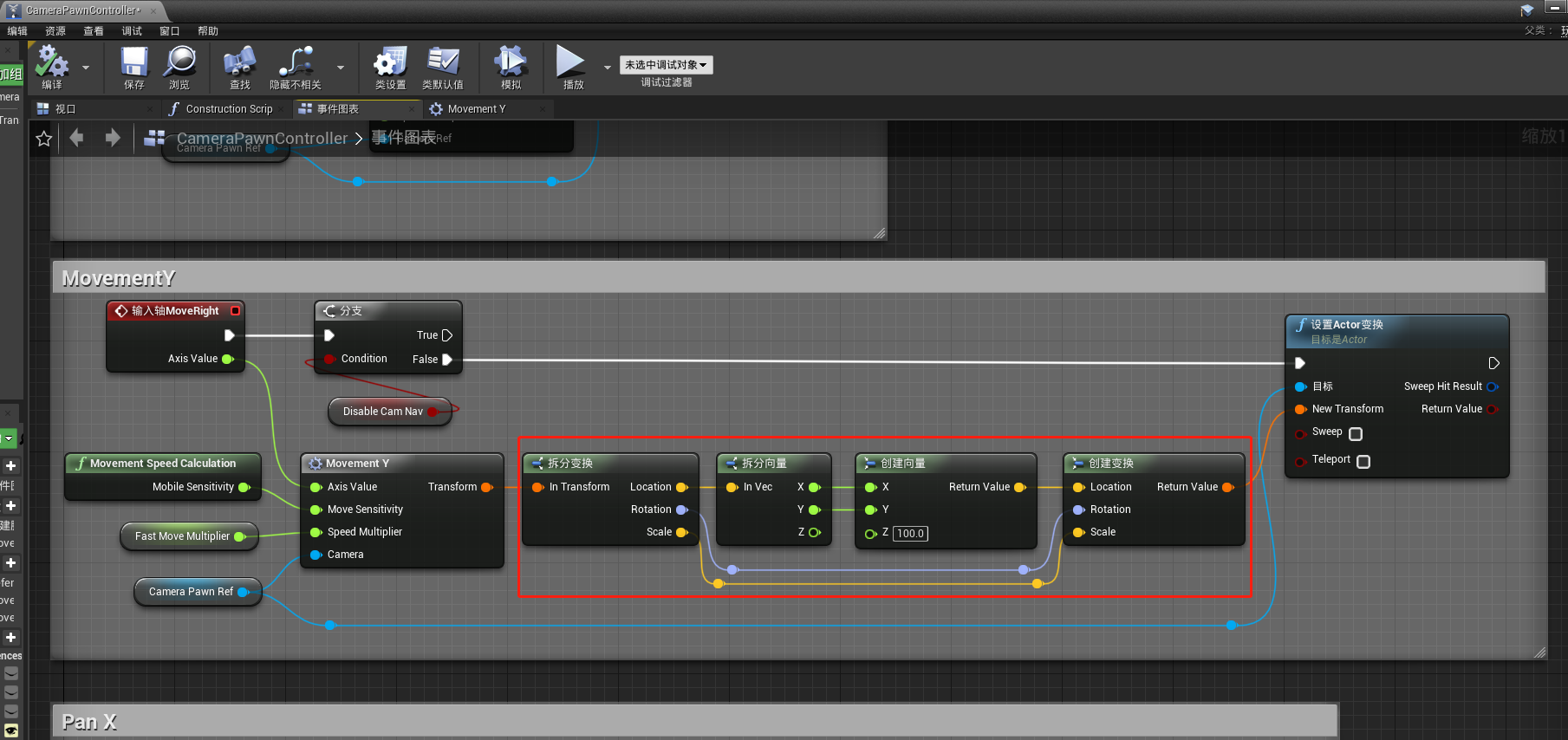Image resolution: width=1568 pixels, height=740 pixels.
Task: Click Transform output pin on Movement Y node
Action: click(487, 487)
